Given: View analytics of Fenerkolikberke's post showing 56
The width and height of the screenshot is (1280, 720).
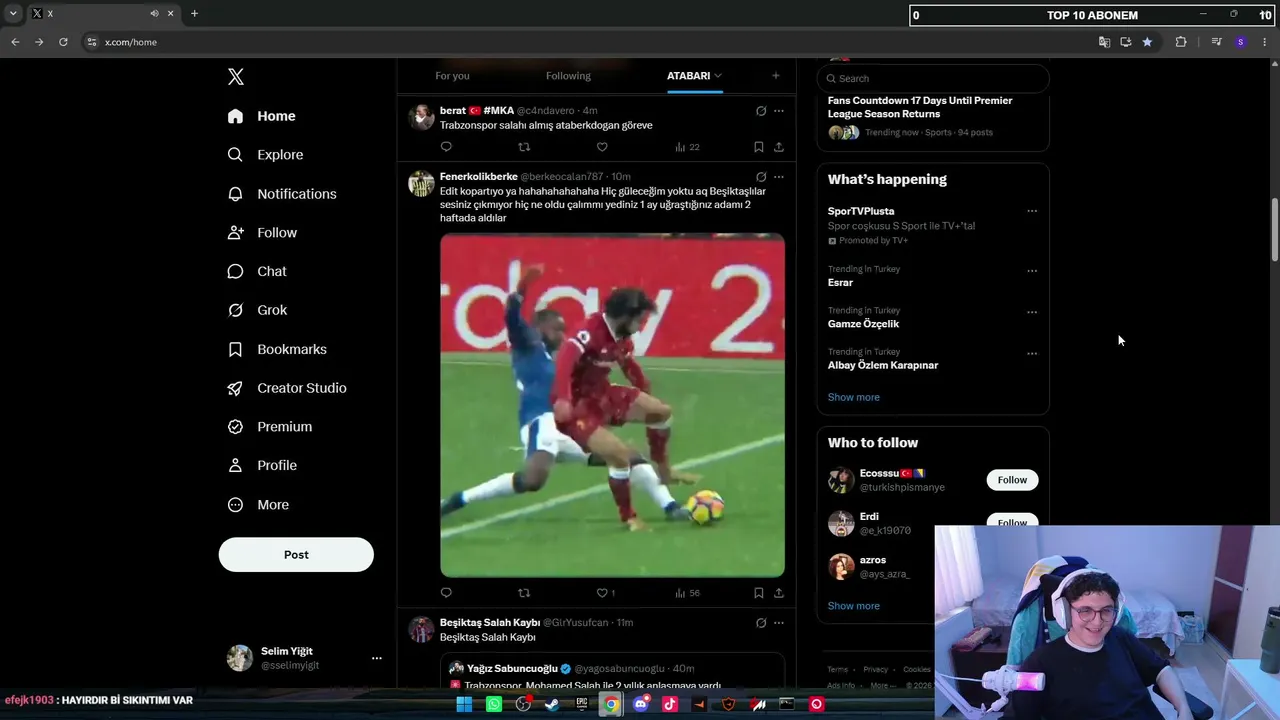Looking at the screenshot, I should tap(687, 593).
